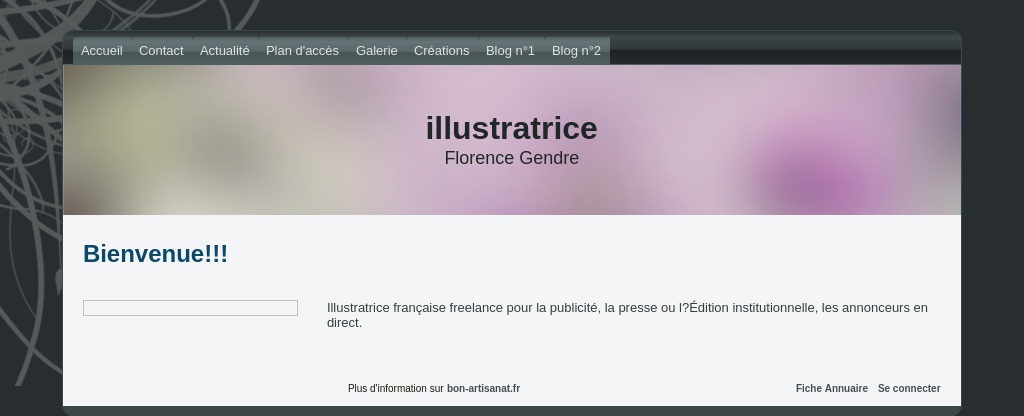Image resolution: width=1024 pixels, height=416 pixels.
Task: Open Plan d'accès page
Action: pyautogui.click(x=302, y=51)
